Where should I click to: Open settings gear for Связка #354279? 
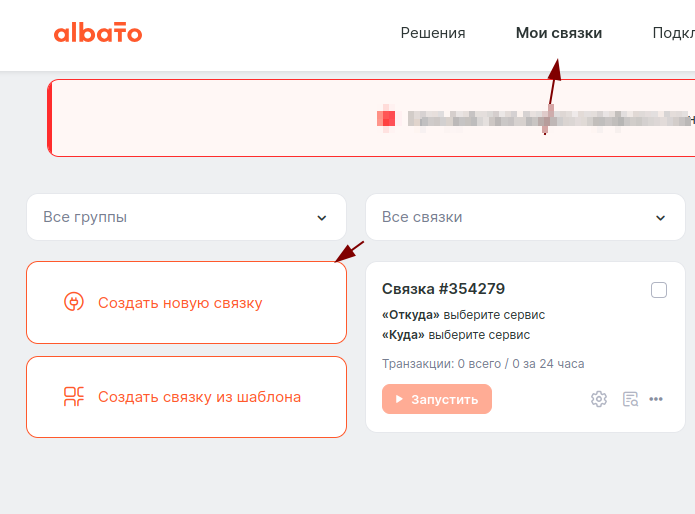point(599,399)
